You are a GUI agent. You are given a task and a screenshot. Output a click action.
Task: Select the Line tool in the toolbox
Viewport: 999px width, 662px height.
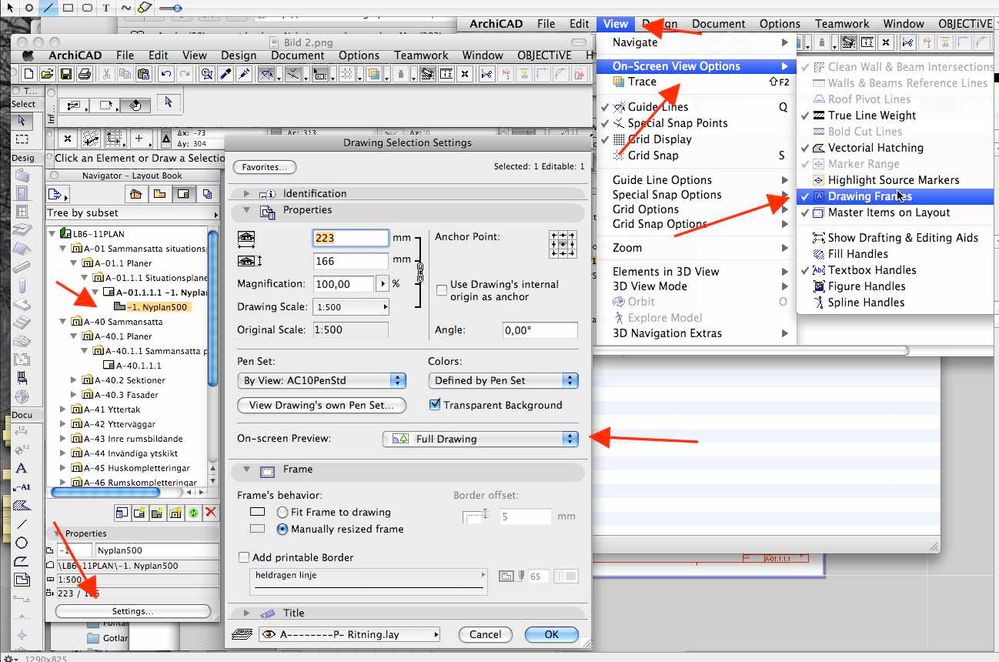21,524
